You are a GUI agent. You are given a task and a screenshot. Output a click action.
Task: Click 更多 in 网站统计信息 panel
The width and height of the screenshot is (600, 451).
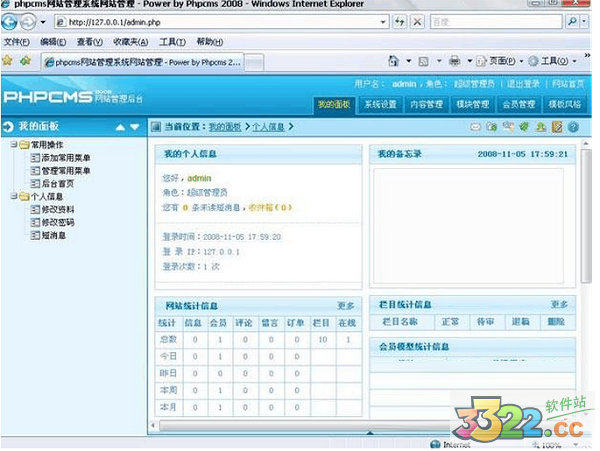(x=346, y=306)
